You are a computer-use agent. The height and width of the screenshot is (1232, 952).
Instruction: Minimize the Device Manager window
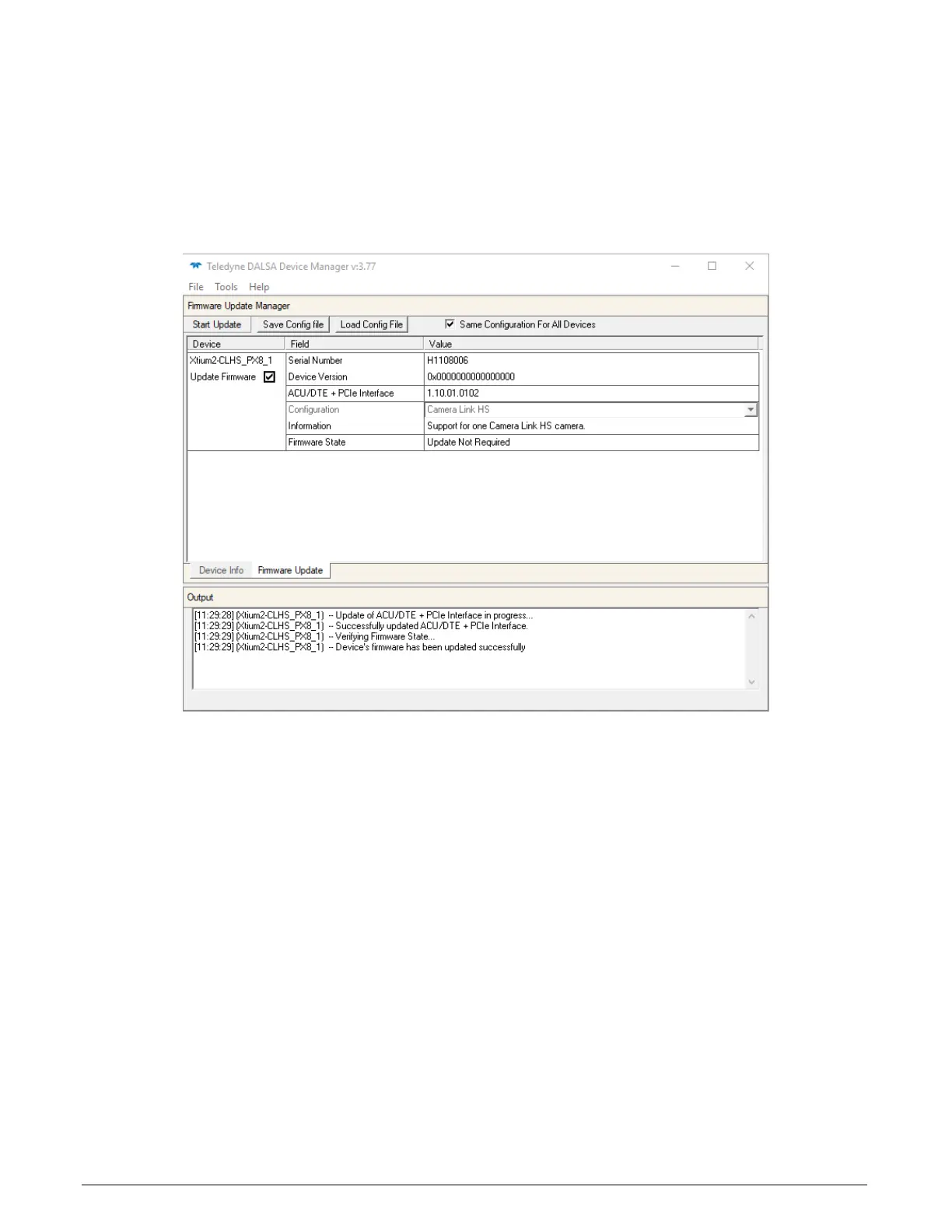pyautogui.click(x=675, y=266)
